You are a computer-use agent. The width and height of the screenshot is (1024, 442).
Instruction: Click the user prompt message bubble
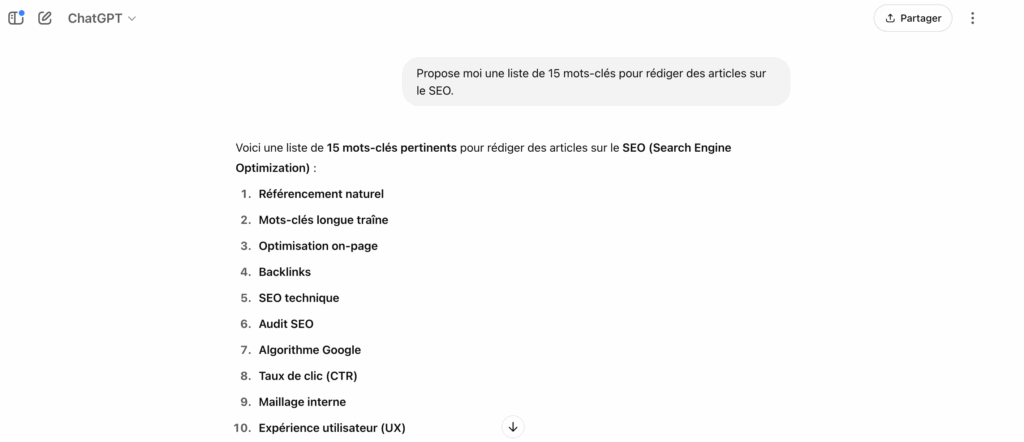596,81
